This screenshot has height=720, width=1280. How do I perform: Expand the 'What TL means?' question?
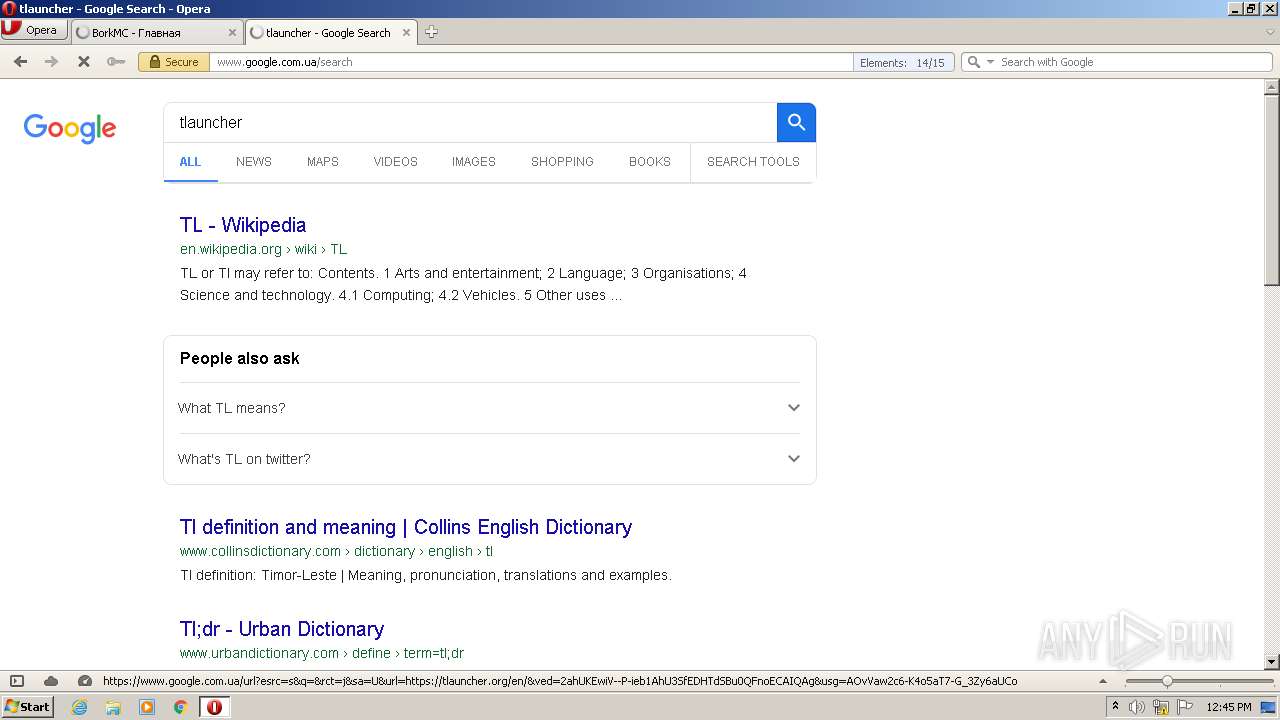[x=489, y=408]
